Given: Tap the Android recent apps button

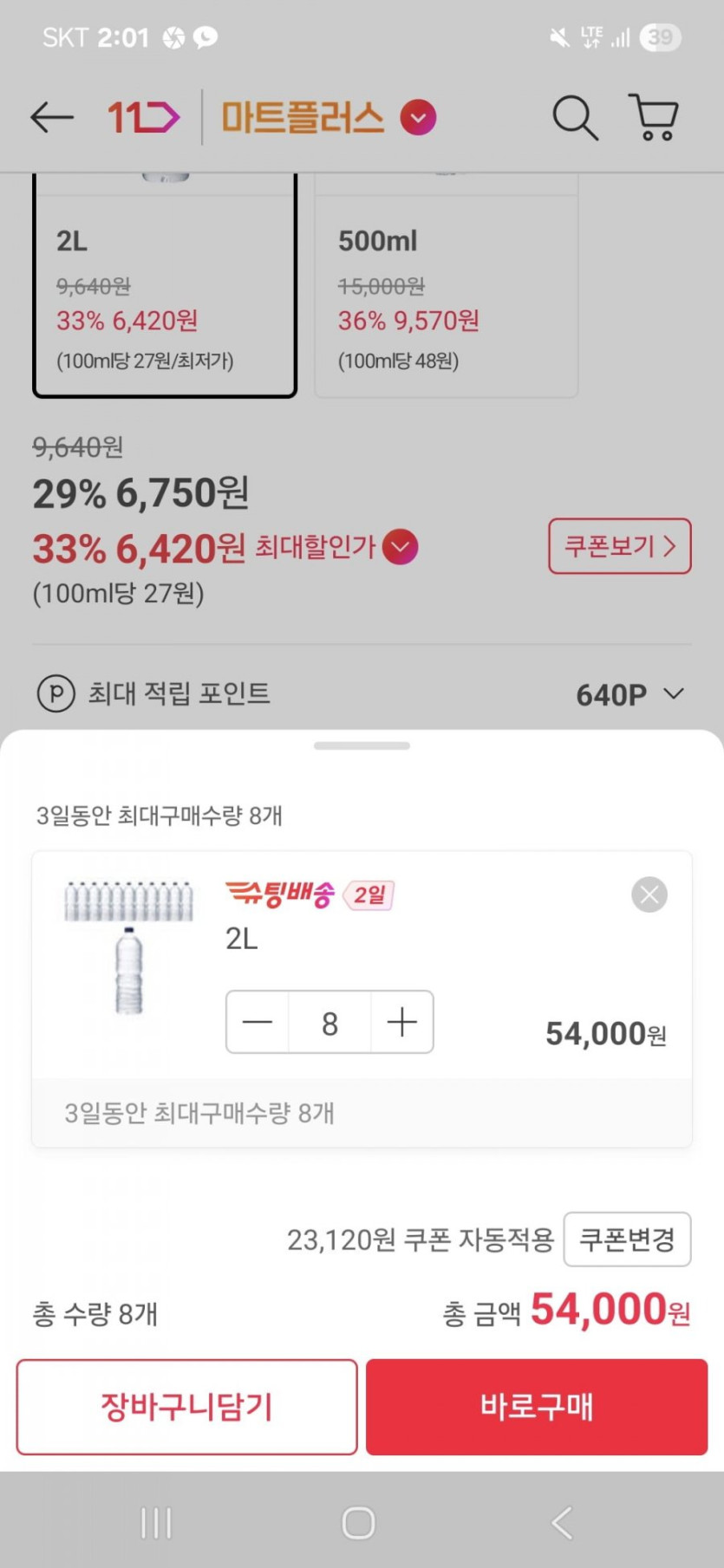Looking at the screenshot, I should pos(156,1522).
